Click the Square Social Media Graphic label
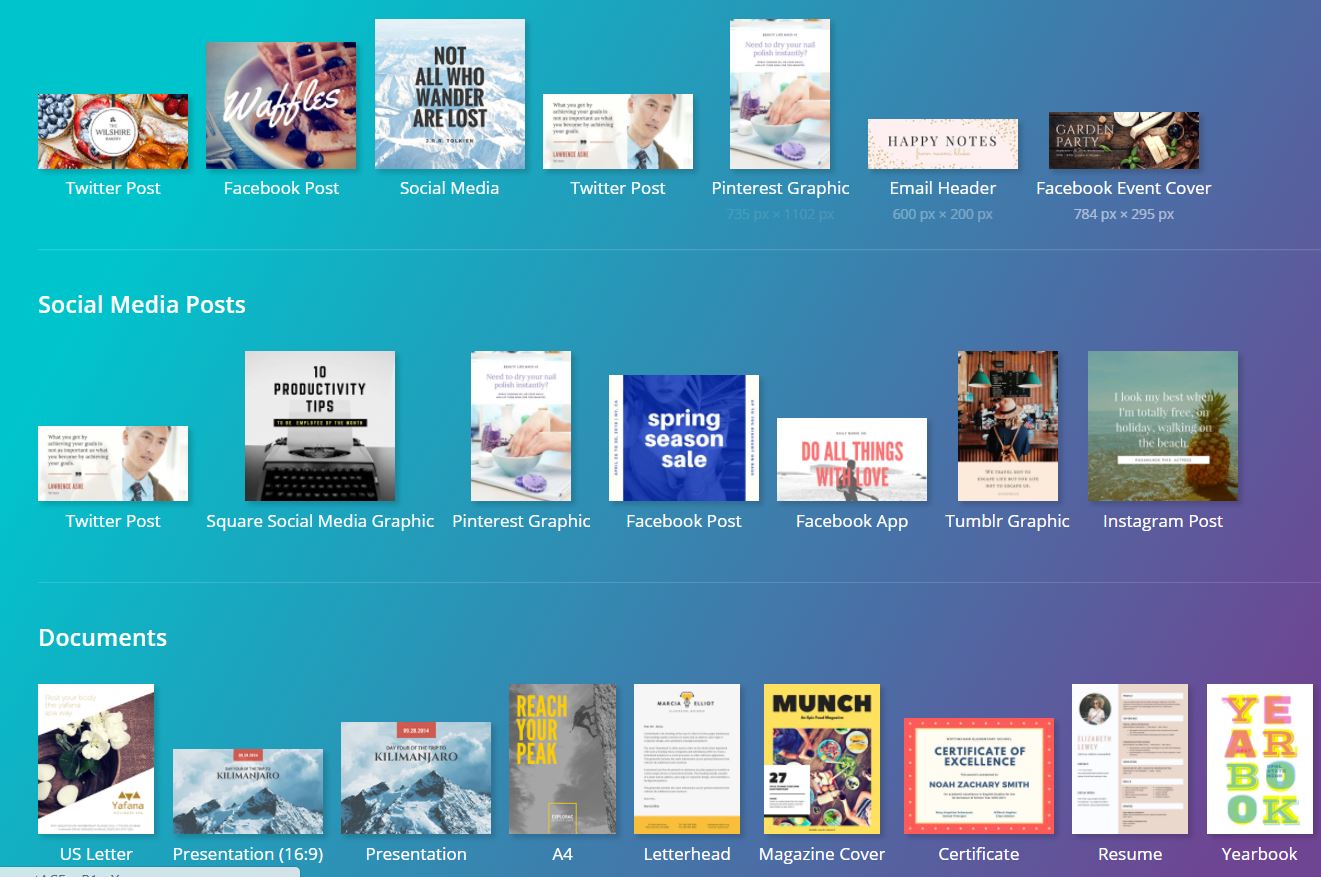The image size is (1321, 877). 319,520
